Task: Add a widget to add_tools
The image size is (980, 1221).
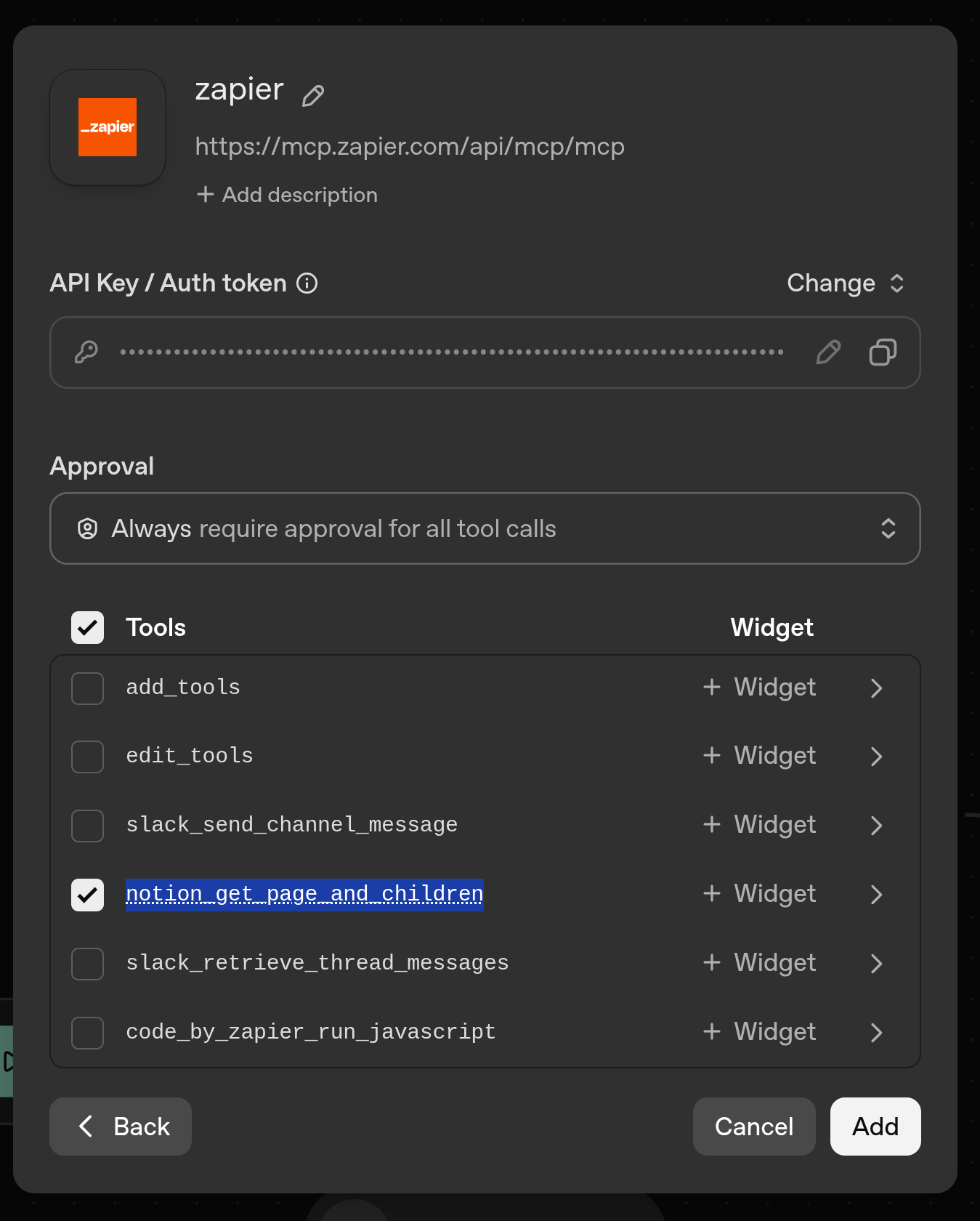Action: pos(760,687)
